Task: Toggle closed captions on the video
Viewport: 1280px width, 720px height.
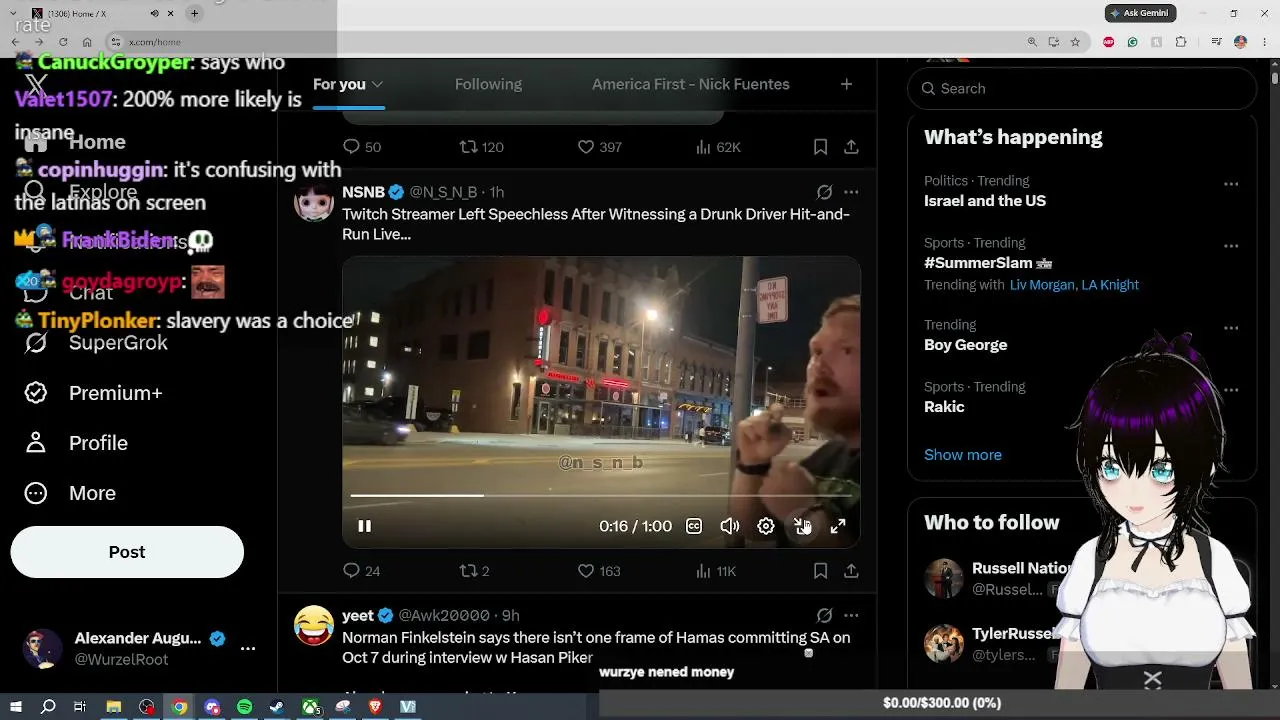Action: (x=694, y=526)
